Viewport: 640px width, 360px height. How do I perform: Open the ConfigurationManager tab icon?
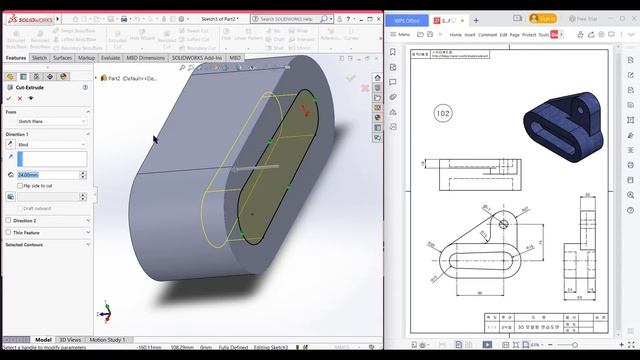(36, 77)
